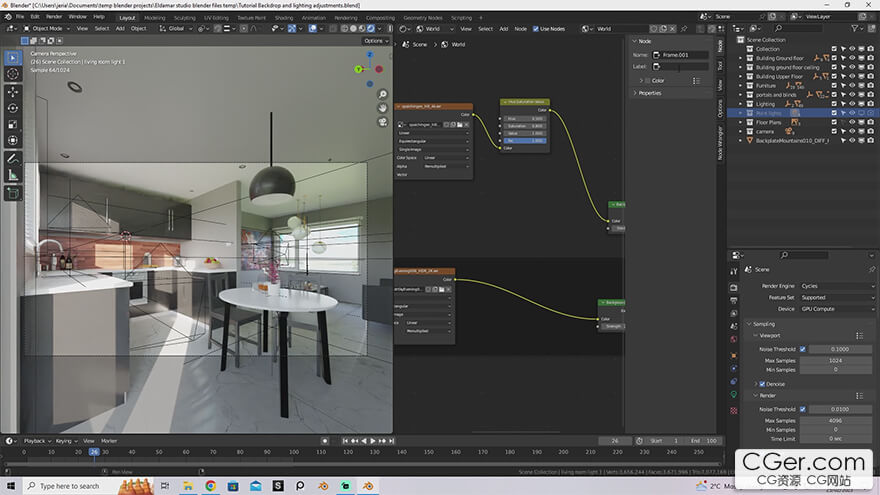Select the Measure tool
This screenshot has width=880, height=495.
13,175
